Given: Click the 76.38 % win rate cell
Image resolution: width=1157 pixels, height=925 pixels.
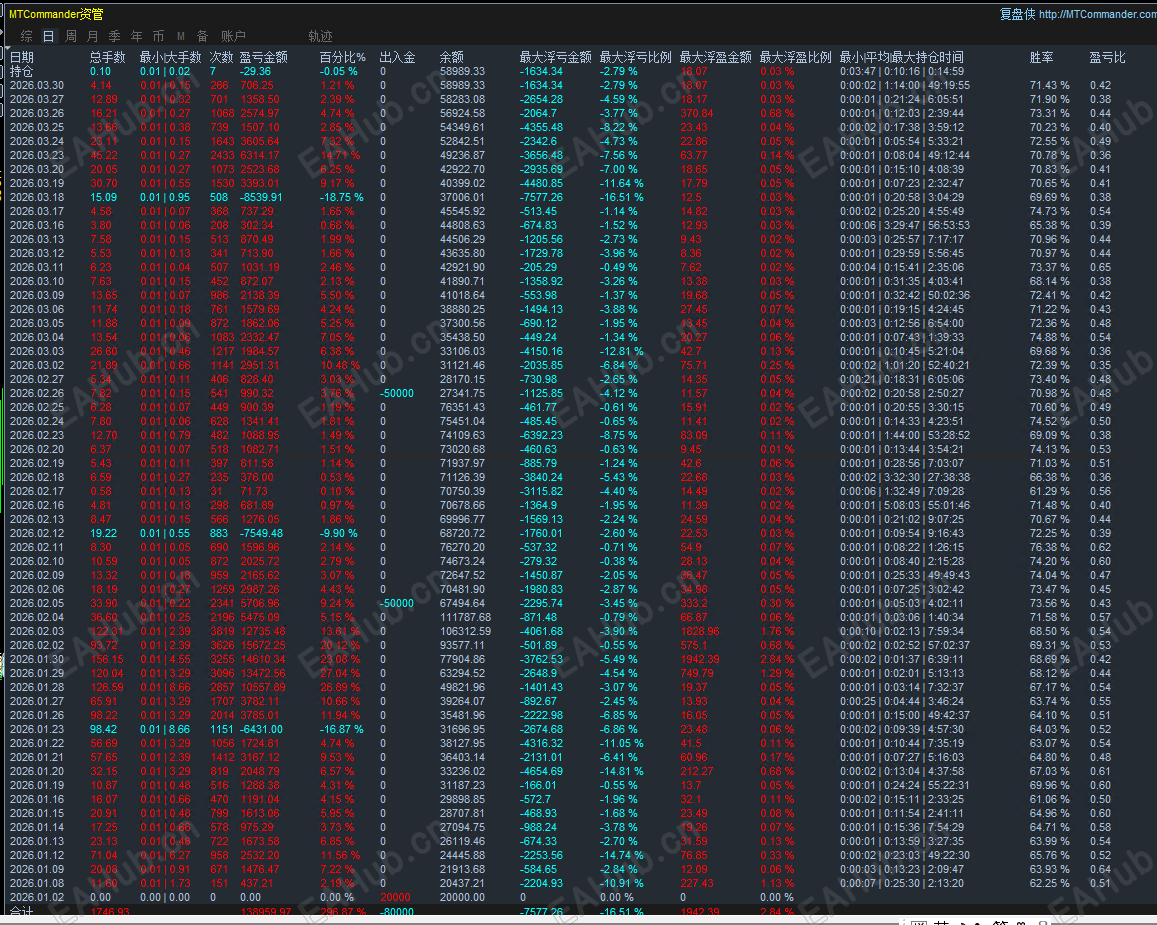Looking at the screenshot, I should pyautogui.click(x=1049, y=547).
